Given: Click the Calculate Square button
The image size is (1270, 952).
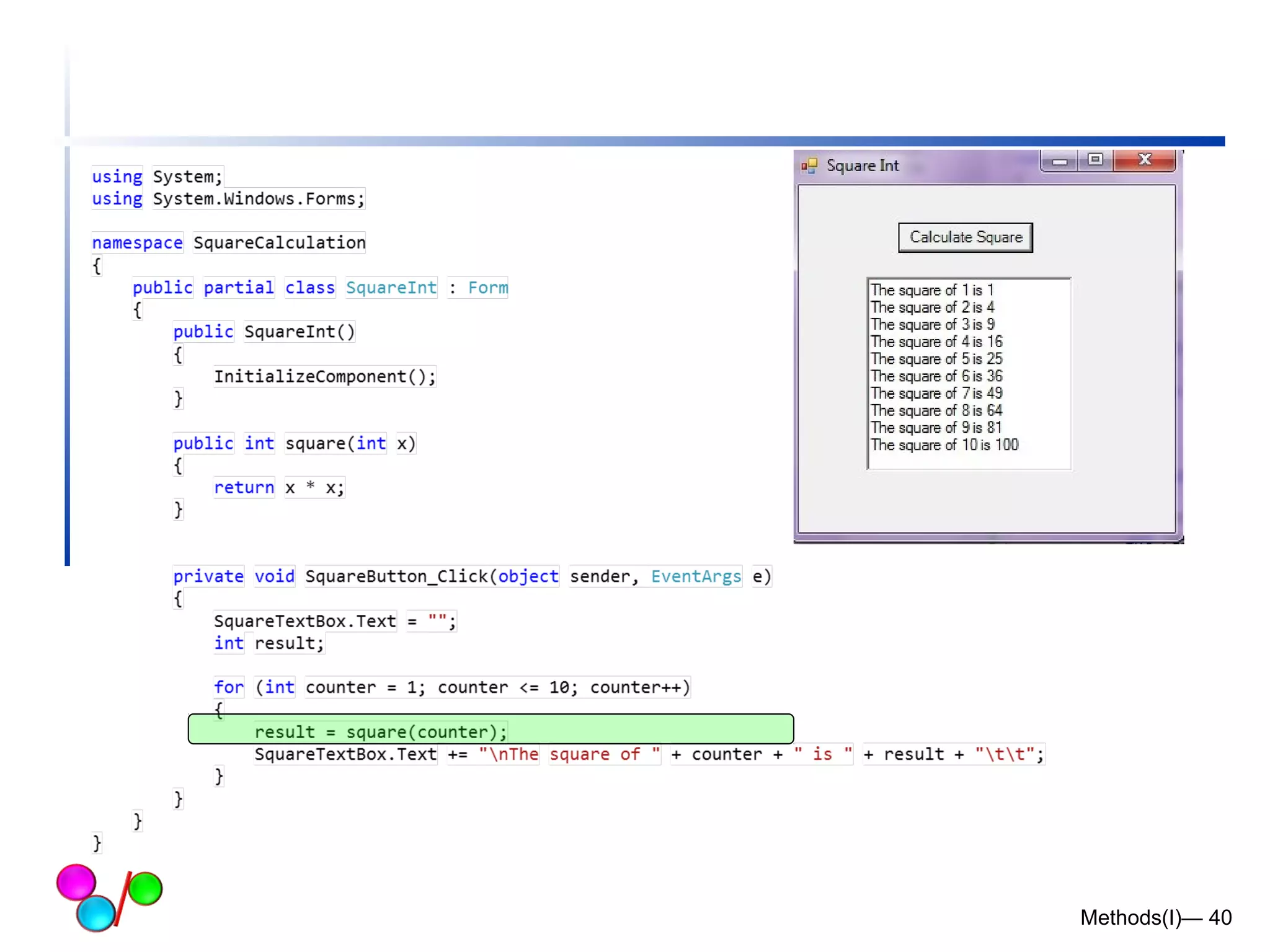Looking at the screenshot, I should 965,237.
